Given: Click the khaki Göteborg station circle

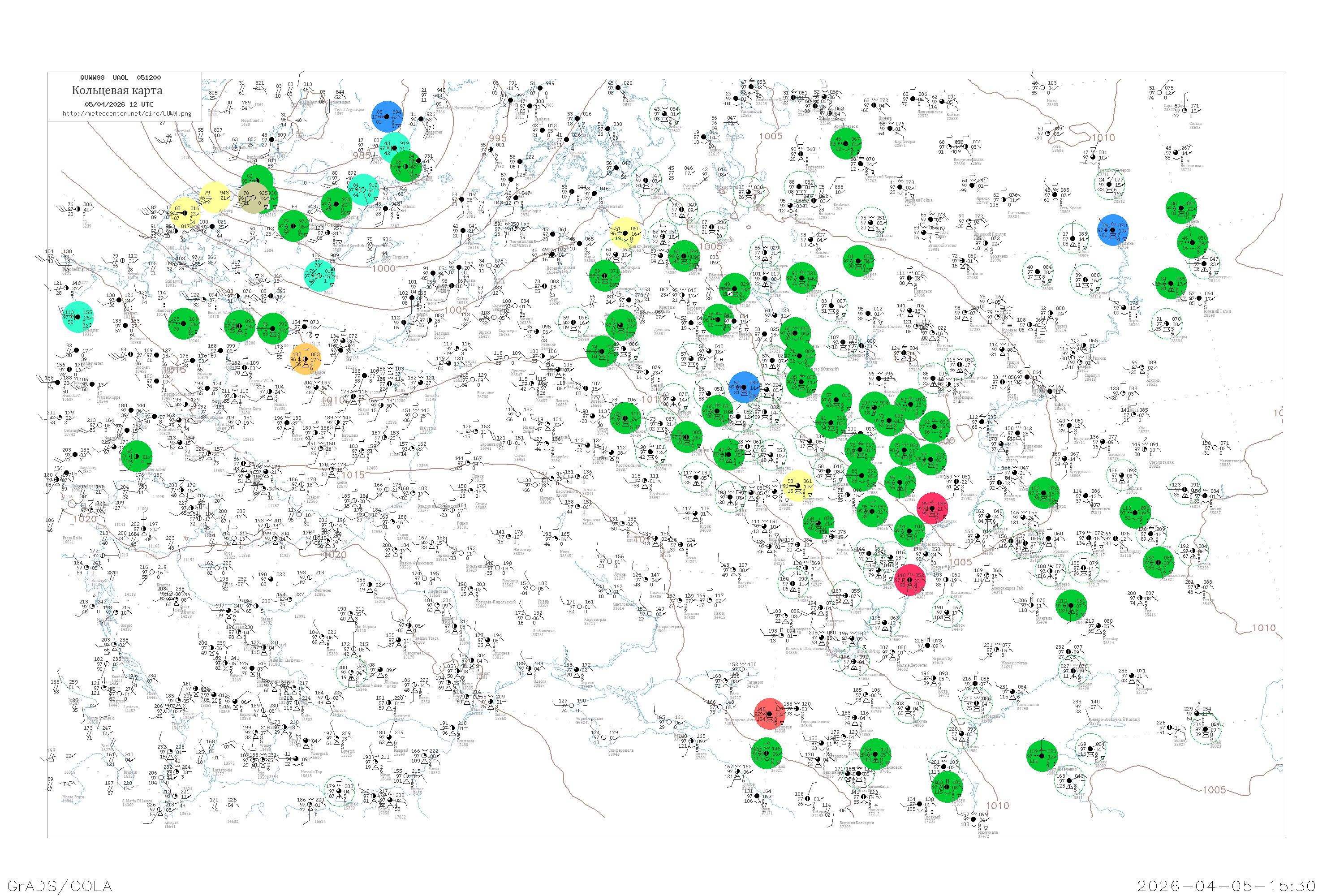Looking at the screenshot, I should 254,198.
